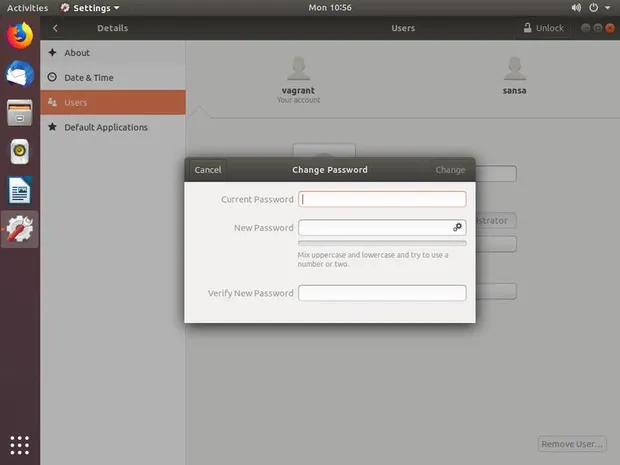Open the volume indicator in top bar

[576, 8]
